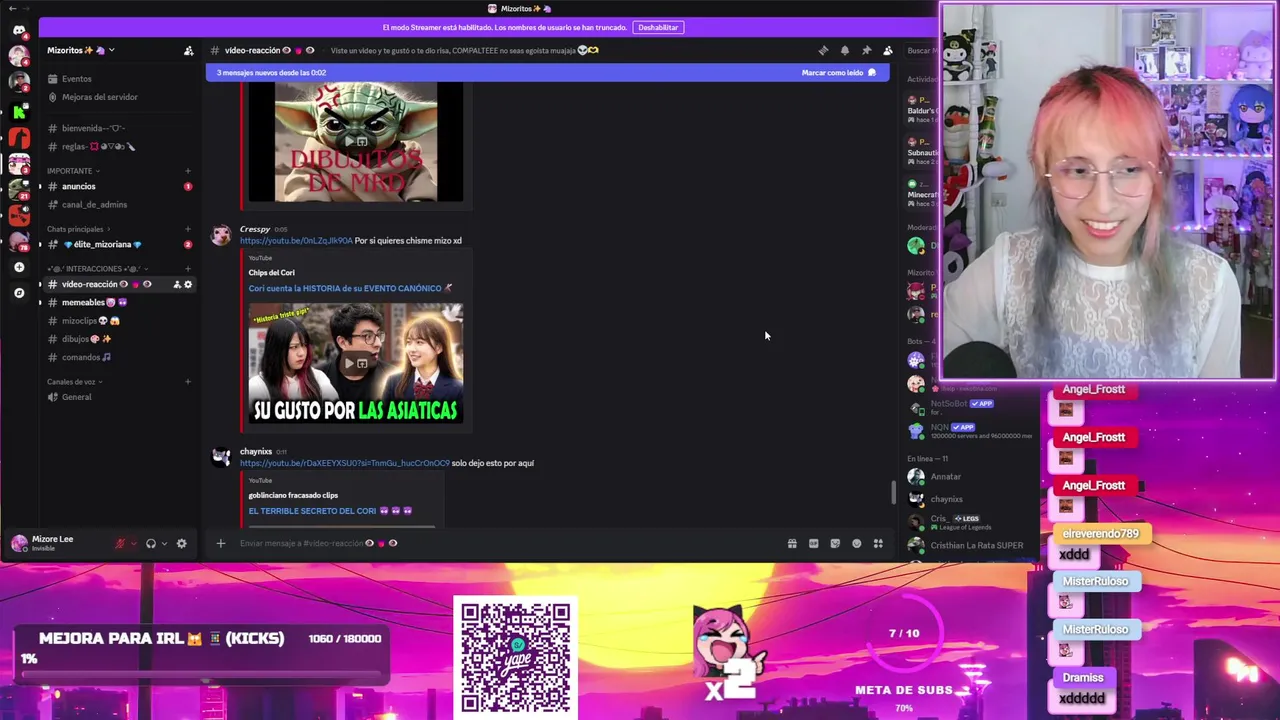Viewport: 1280px width, 720px height.
Task: Click the chat scrollbar thumb
Action: [x=894, y=493]
